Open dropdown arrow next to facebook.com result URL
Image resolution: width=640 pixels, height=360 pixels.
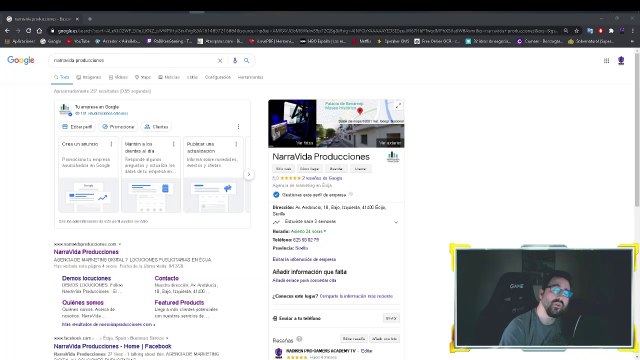point(167,338)
